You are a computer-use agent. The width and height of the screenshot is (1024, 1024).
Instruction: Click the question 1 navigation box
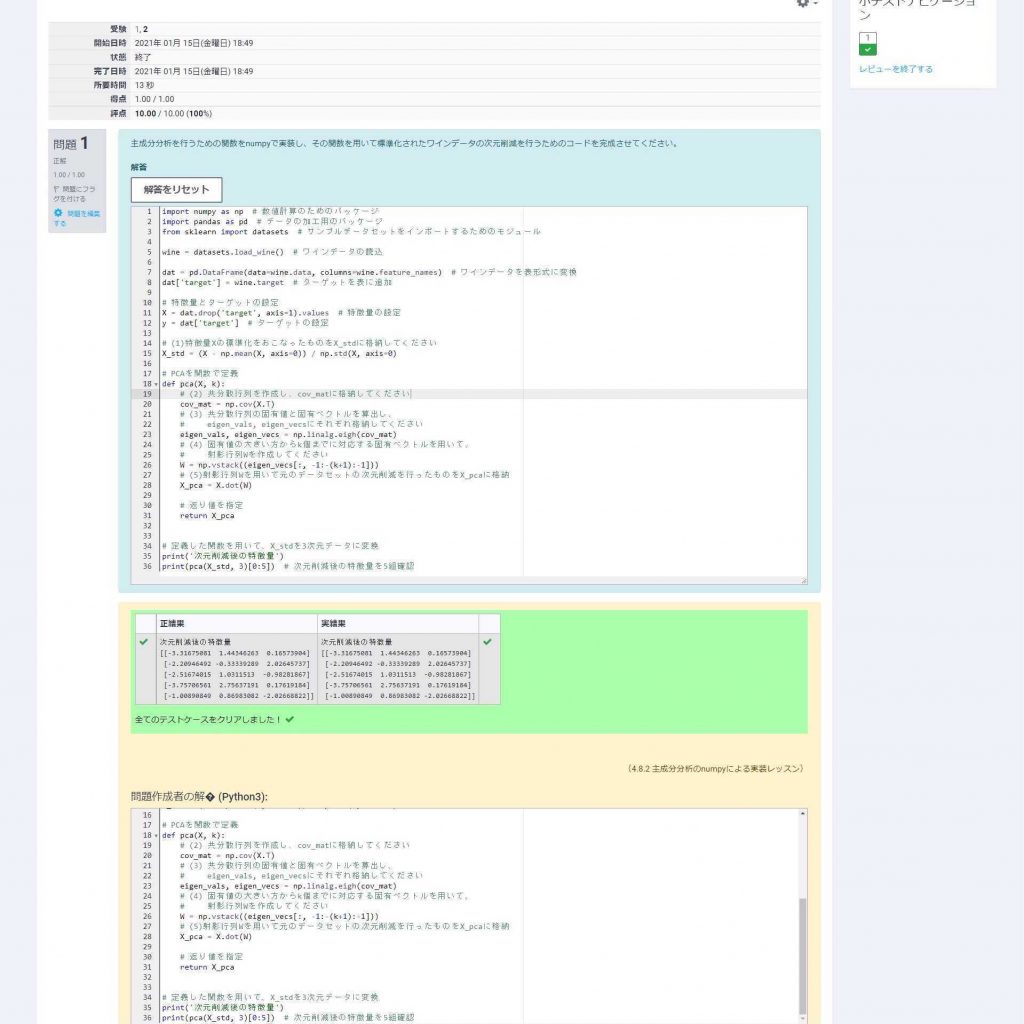click(x=868, y=43)
